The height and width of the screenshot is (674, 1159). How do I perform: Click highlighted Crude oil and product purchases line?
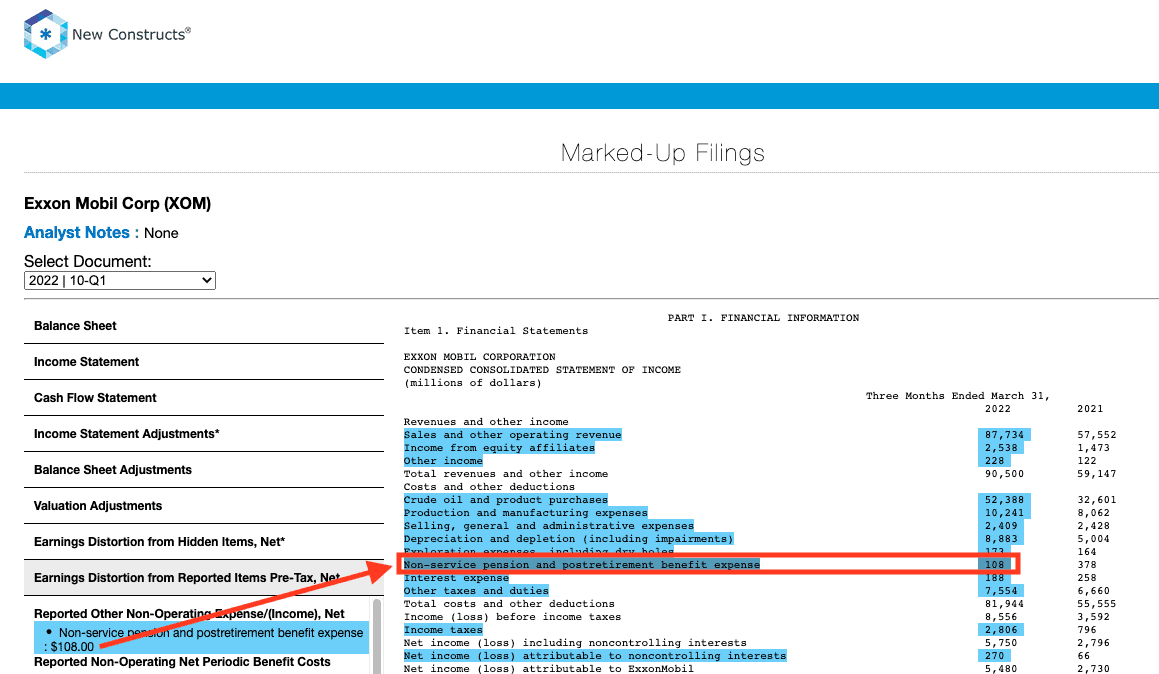tap(506, 500)
